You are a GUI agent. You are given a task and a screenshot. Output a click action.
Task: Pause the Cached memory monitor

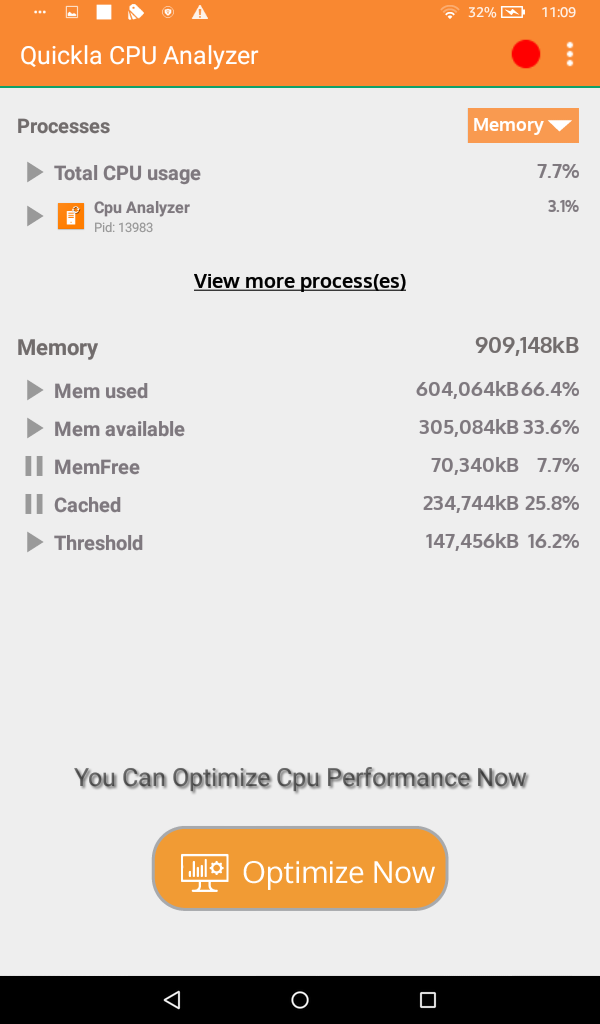(x=33, y=504)
